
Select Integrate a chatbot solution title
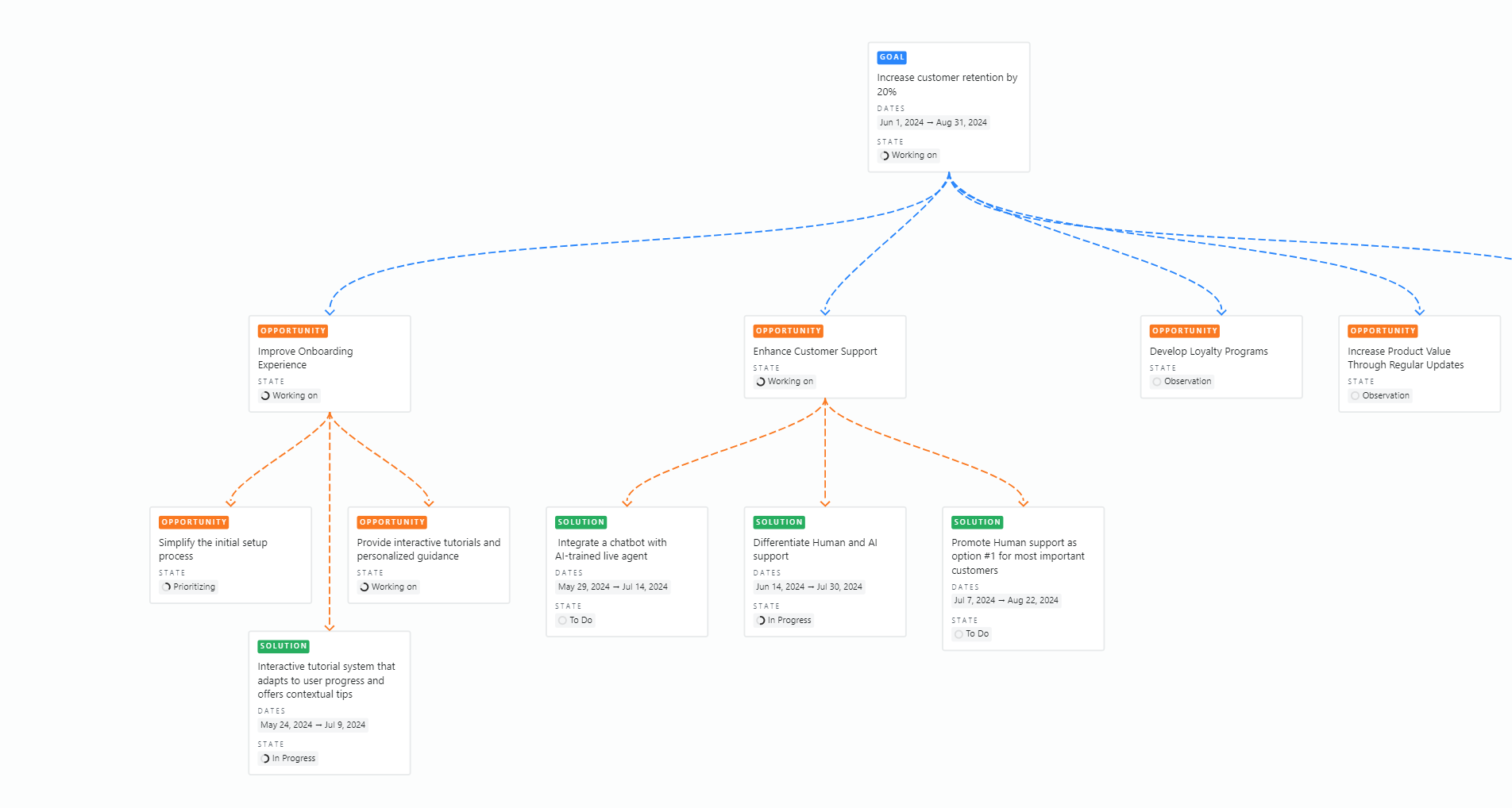611,549
